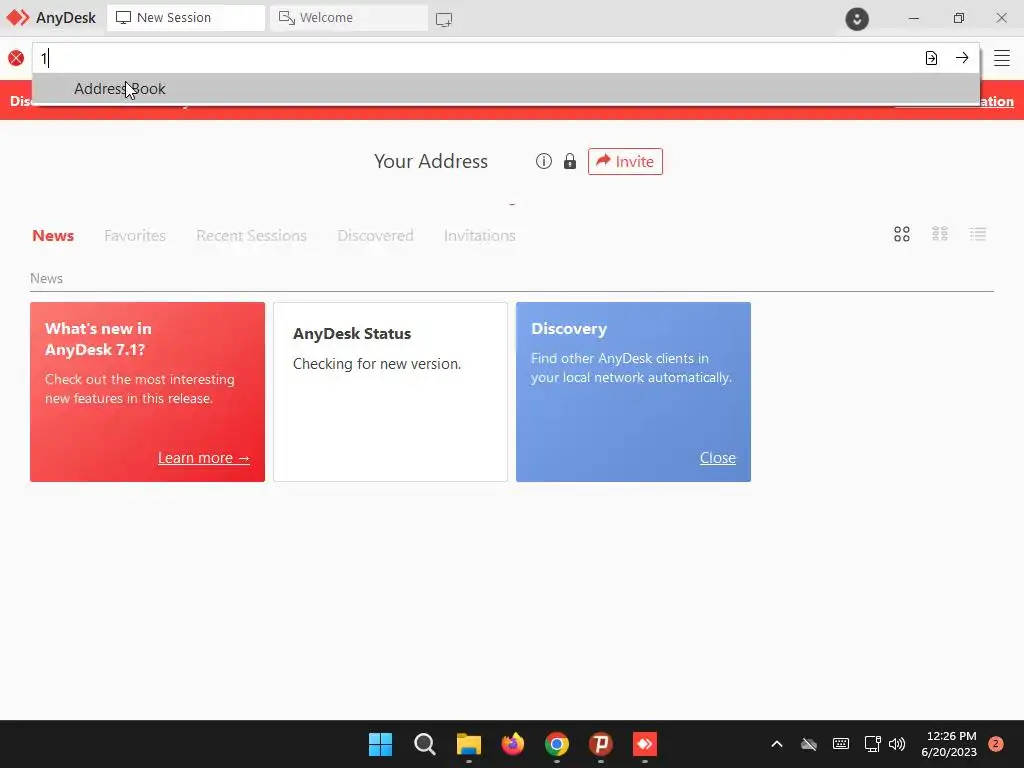This screenshot has width=1024, height=768.
Task: Open Google Chrome from the taskbar
Action: pos(557,744)
